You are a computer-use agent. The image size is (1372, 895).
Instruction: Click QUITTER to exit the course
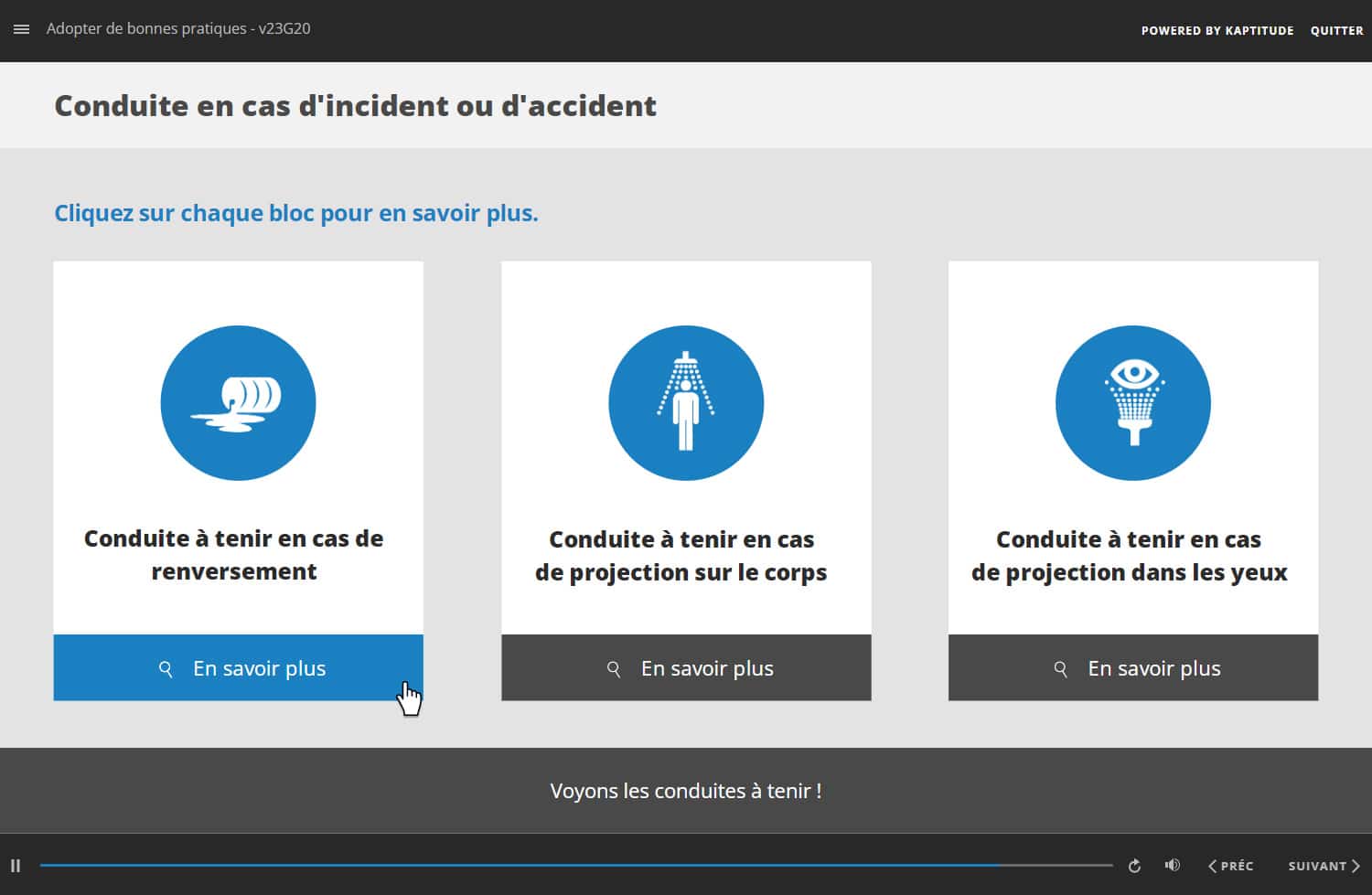(x=1336, y=31)
